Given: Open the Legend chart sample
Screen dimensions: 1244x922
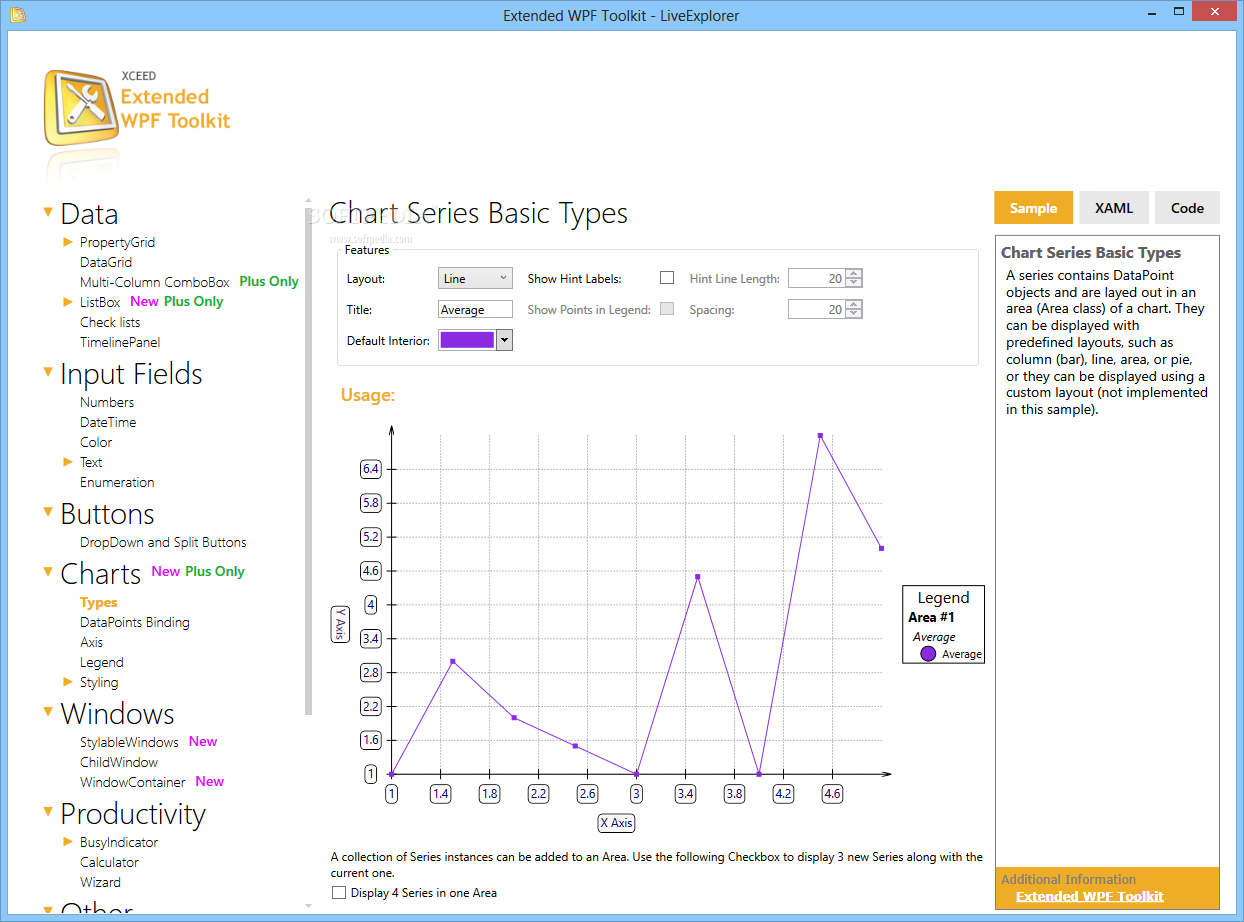Looking at the screenshot, I should 102,662.
